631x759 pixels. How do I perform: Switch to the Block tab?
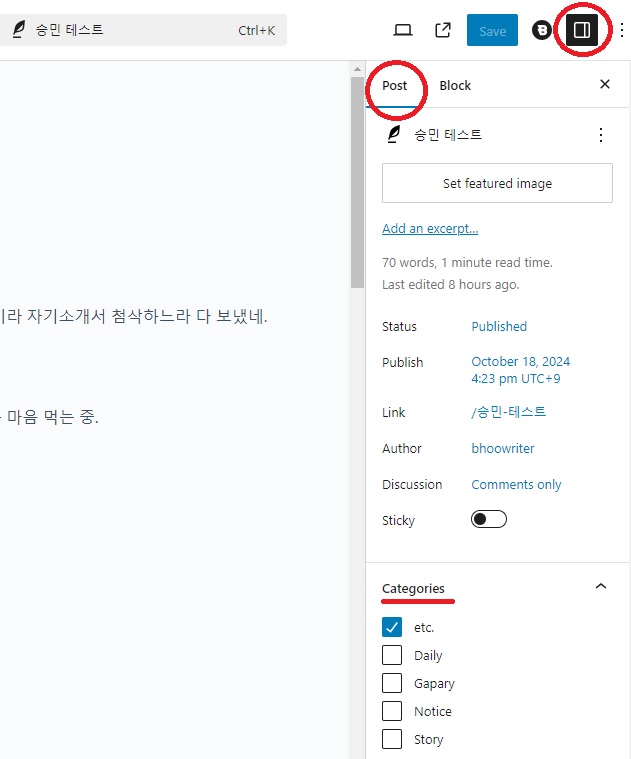tap(455, 86)
